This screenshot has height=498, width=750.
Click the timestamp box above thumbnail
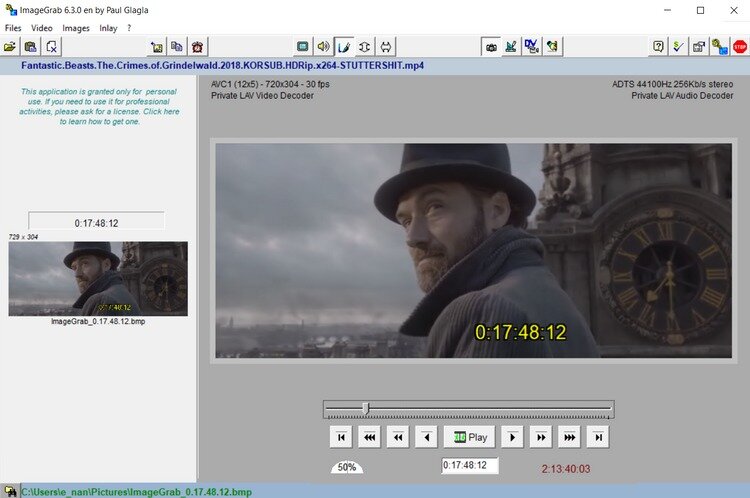coord(96,221)
